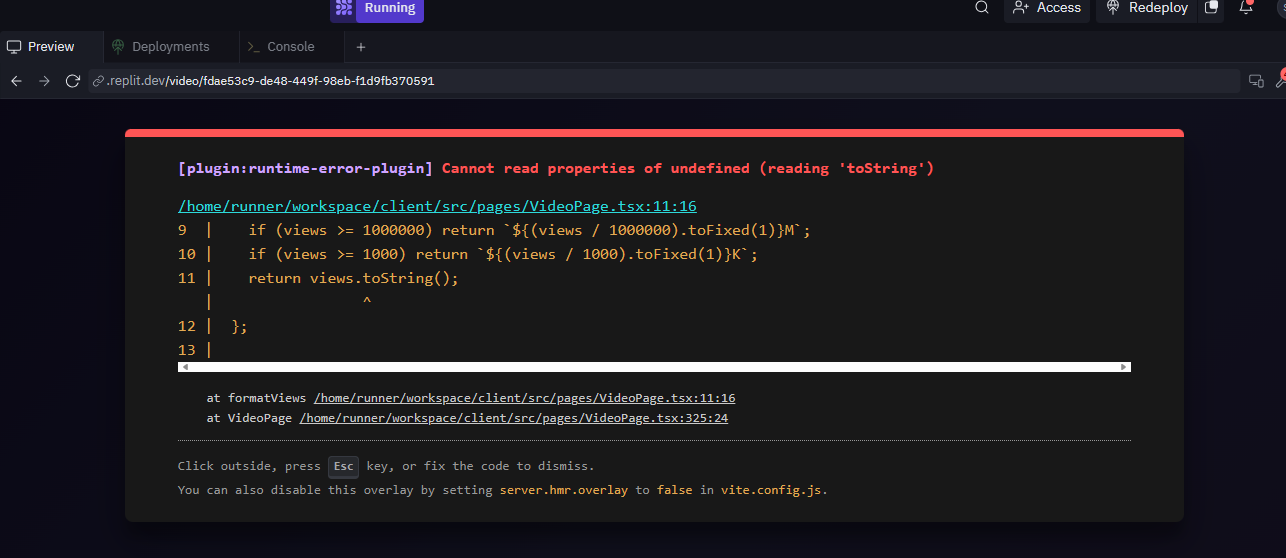Open the Replit grid icon beside Running
The height and width of the screenshot is (558, 1286).
tap(343, 9)
